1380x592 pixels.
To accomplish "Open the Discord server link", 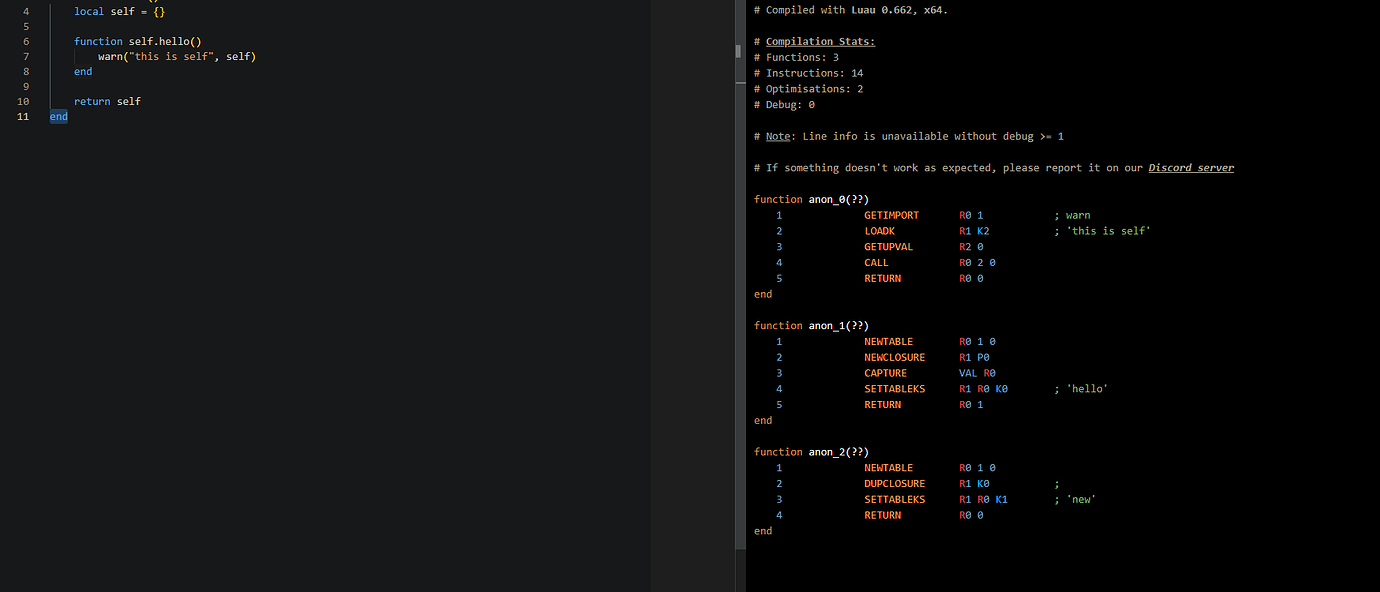I will click(x=1190, y=167).
